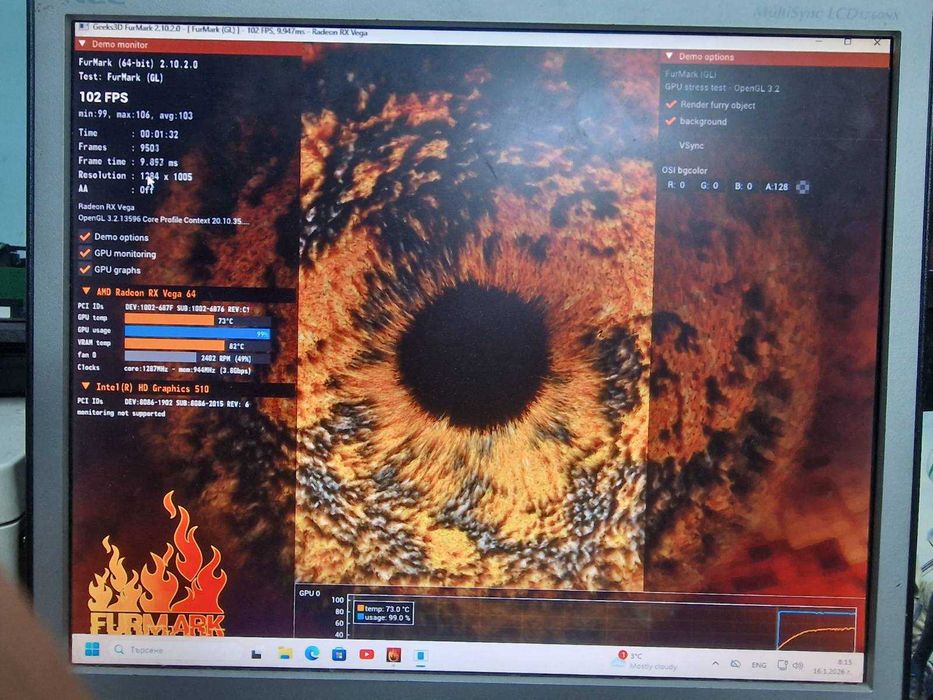
Task: Collapse the AMD Radeon RX Vega 64 section
Action: coord(86,292)
